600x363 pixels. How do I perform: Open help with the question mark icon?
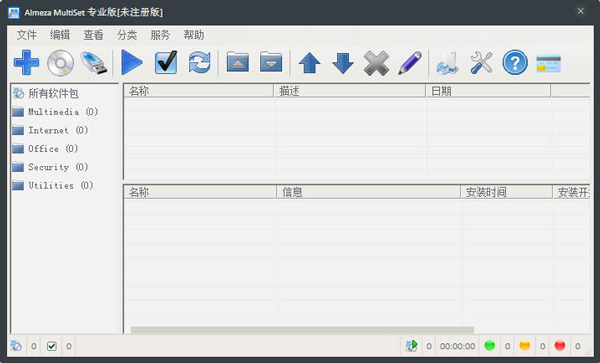click(515, 62)
